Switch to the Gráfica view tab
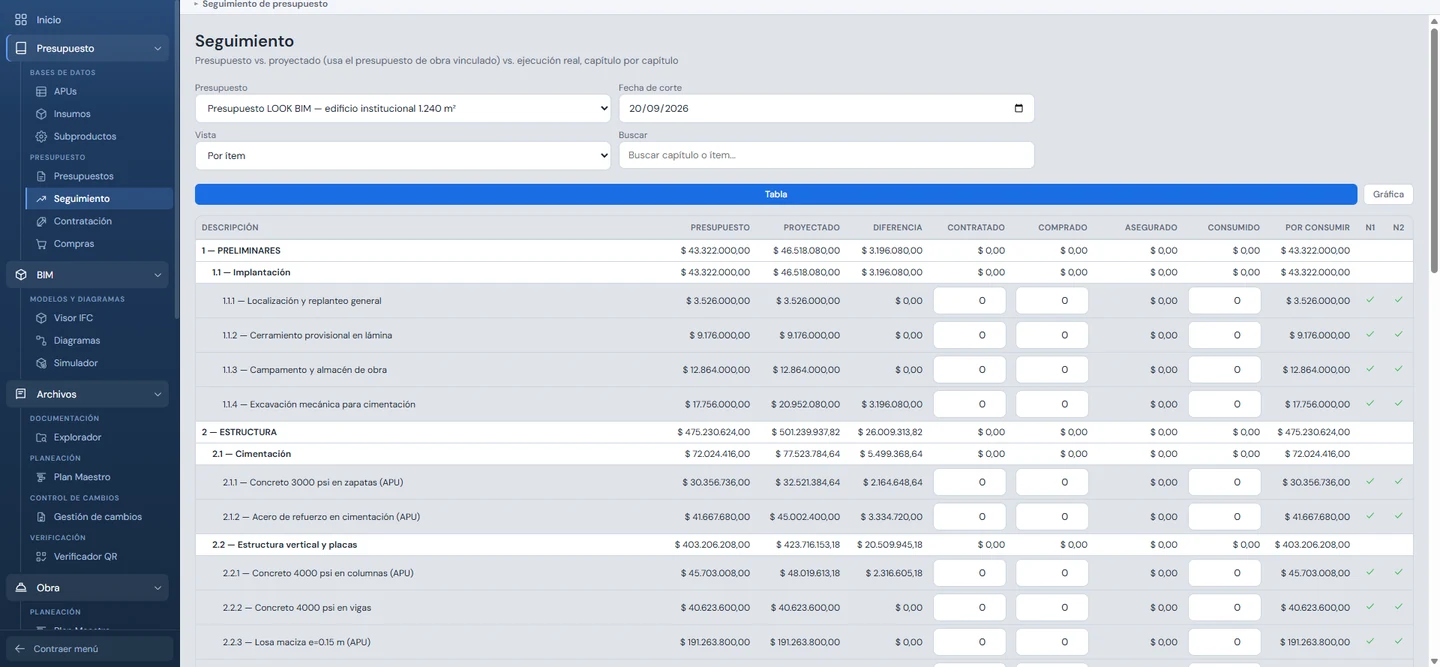The image size is (1440, 667). pos(1388,194)
